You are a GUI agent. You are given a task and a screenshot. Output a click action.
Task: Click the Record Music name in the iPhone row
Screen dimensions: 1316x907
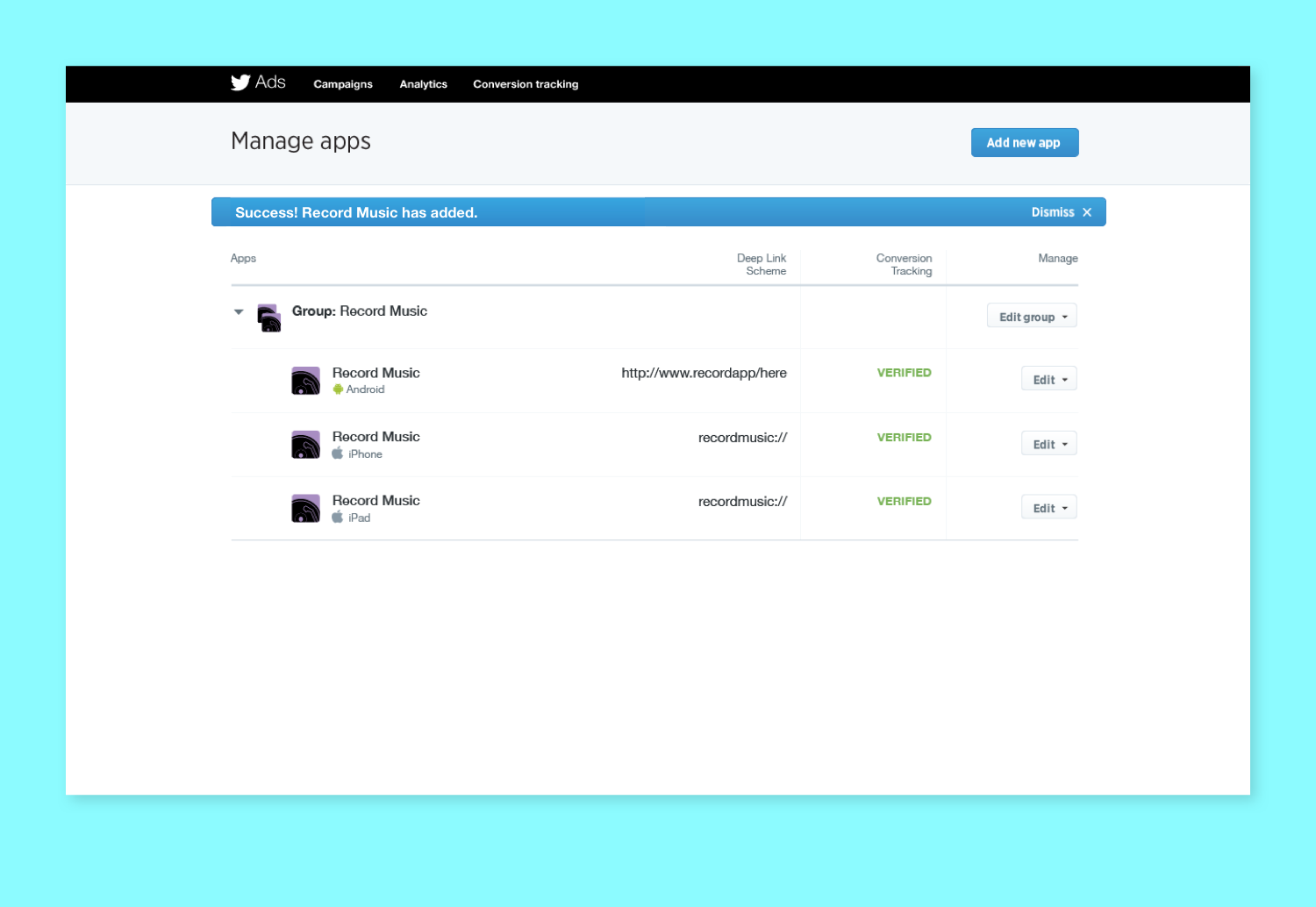[x=376, y=436]
